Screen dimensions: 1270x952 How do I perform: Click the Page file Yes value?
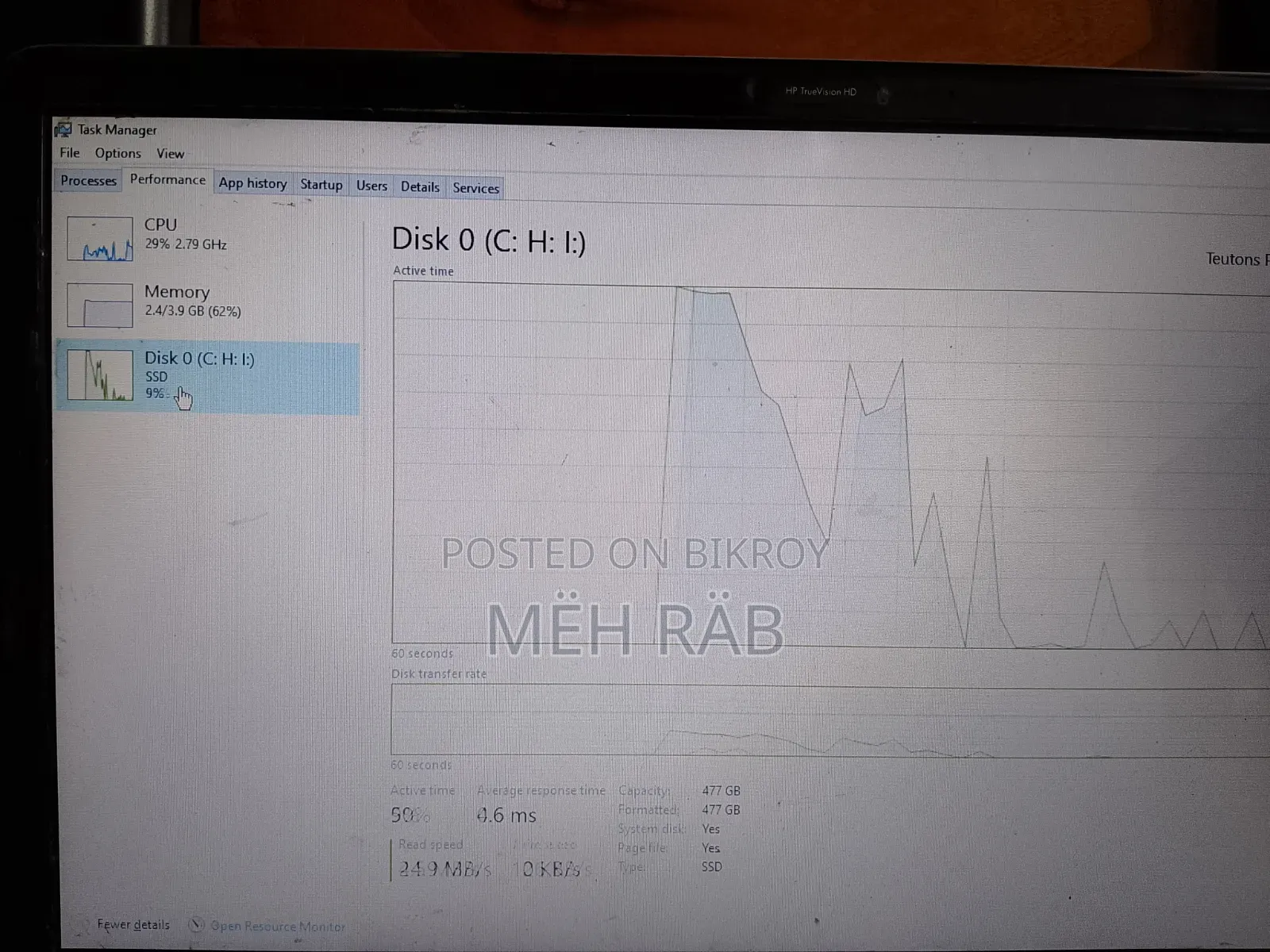[x=710, y=848]
